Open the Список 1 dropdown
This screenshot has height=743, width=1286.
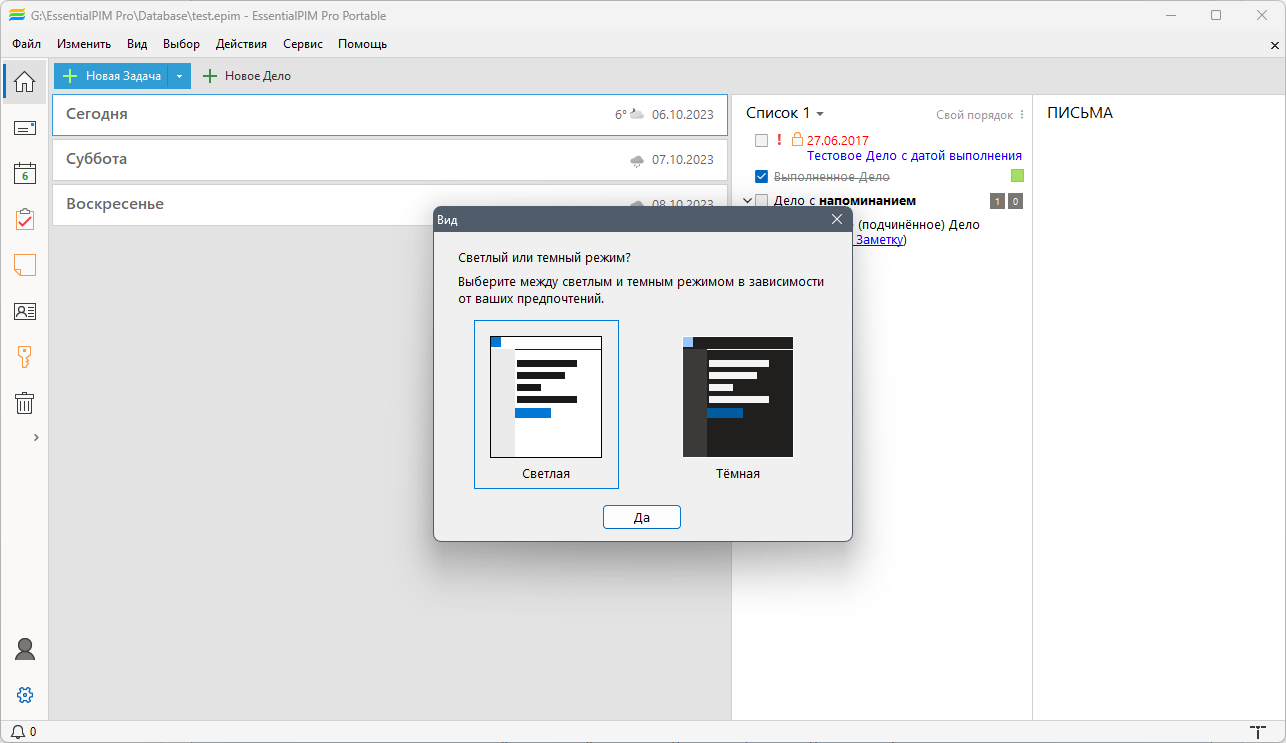pyautogui.click(x=820, y=113)
